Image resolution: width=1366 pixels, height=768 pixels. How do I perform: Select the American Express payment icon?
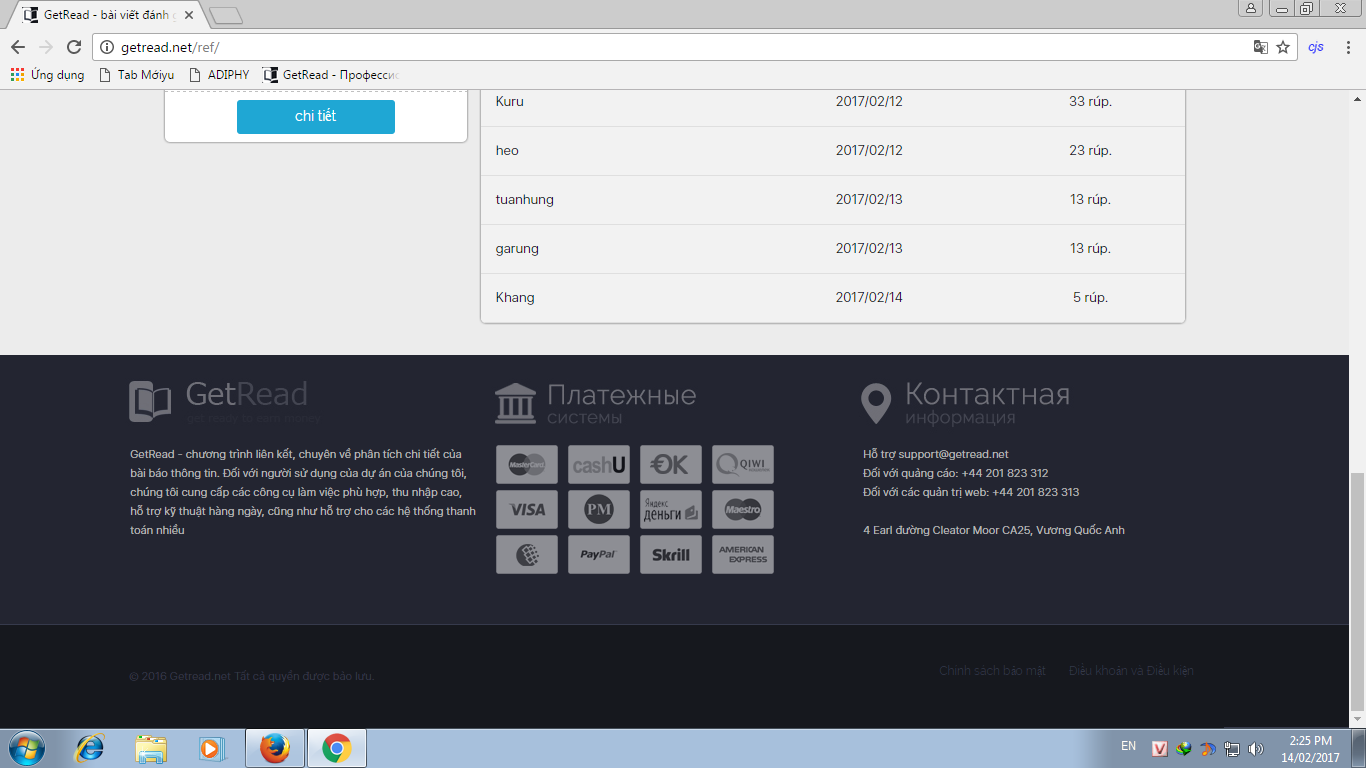743,555
